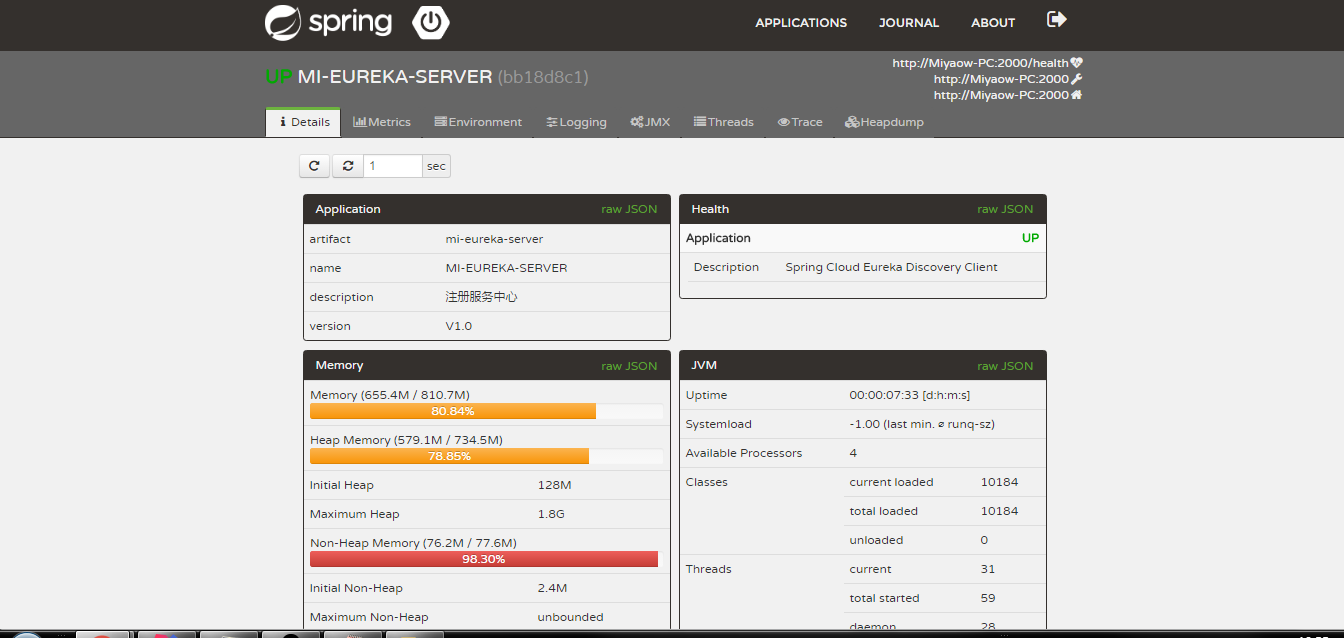Click Threads current value 31
The image size is (1344, 638).
point(988,569)
